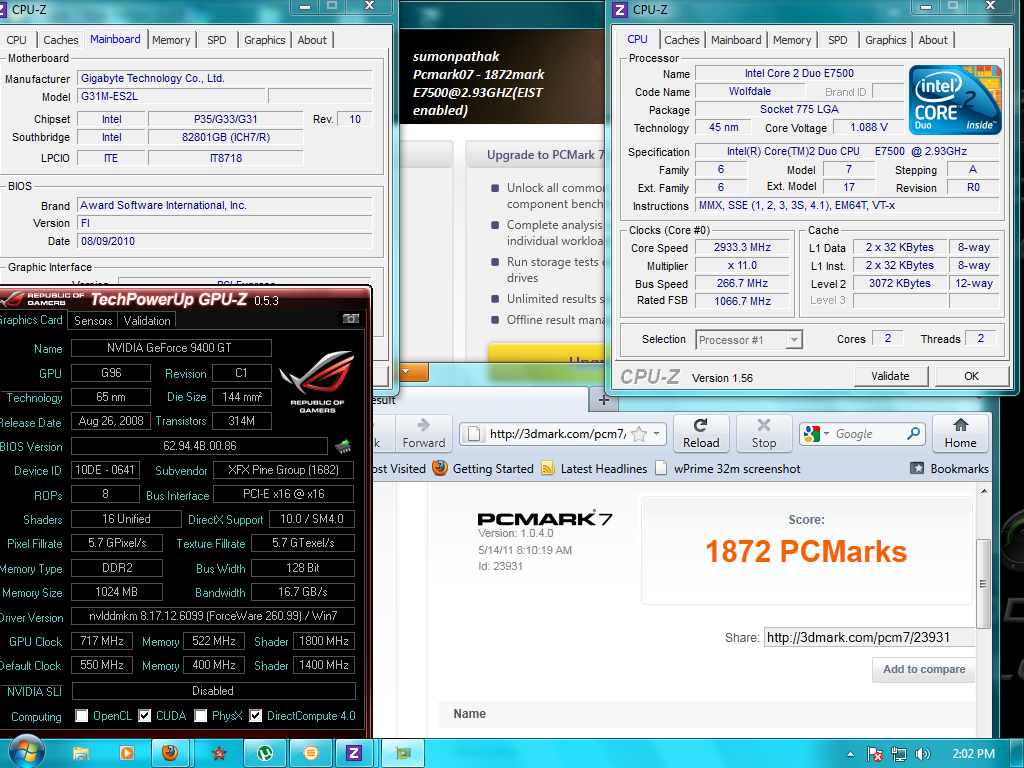The width and height of the screenshot is (1024, 768).
Task: Open SPD tab in right CPU-Z window
Action: (x=837, y=40)
